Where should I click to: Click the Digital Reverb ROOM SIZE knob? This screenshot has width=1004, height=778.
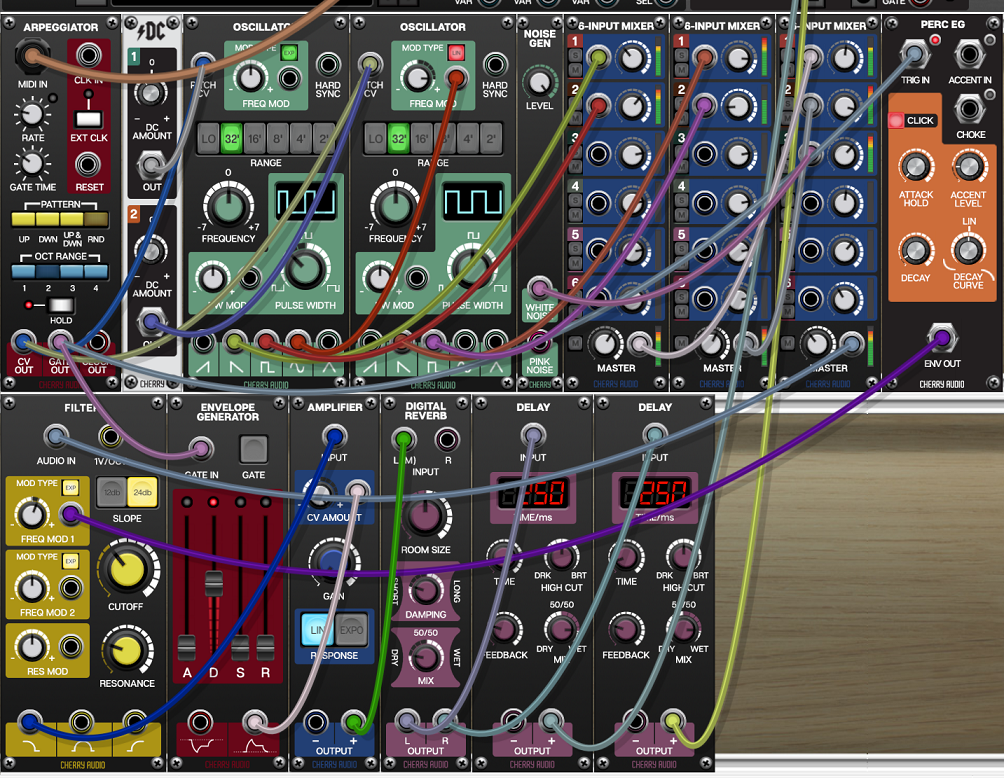pyautogui.click(x=425, y=516)
